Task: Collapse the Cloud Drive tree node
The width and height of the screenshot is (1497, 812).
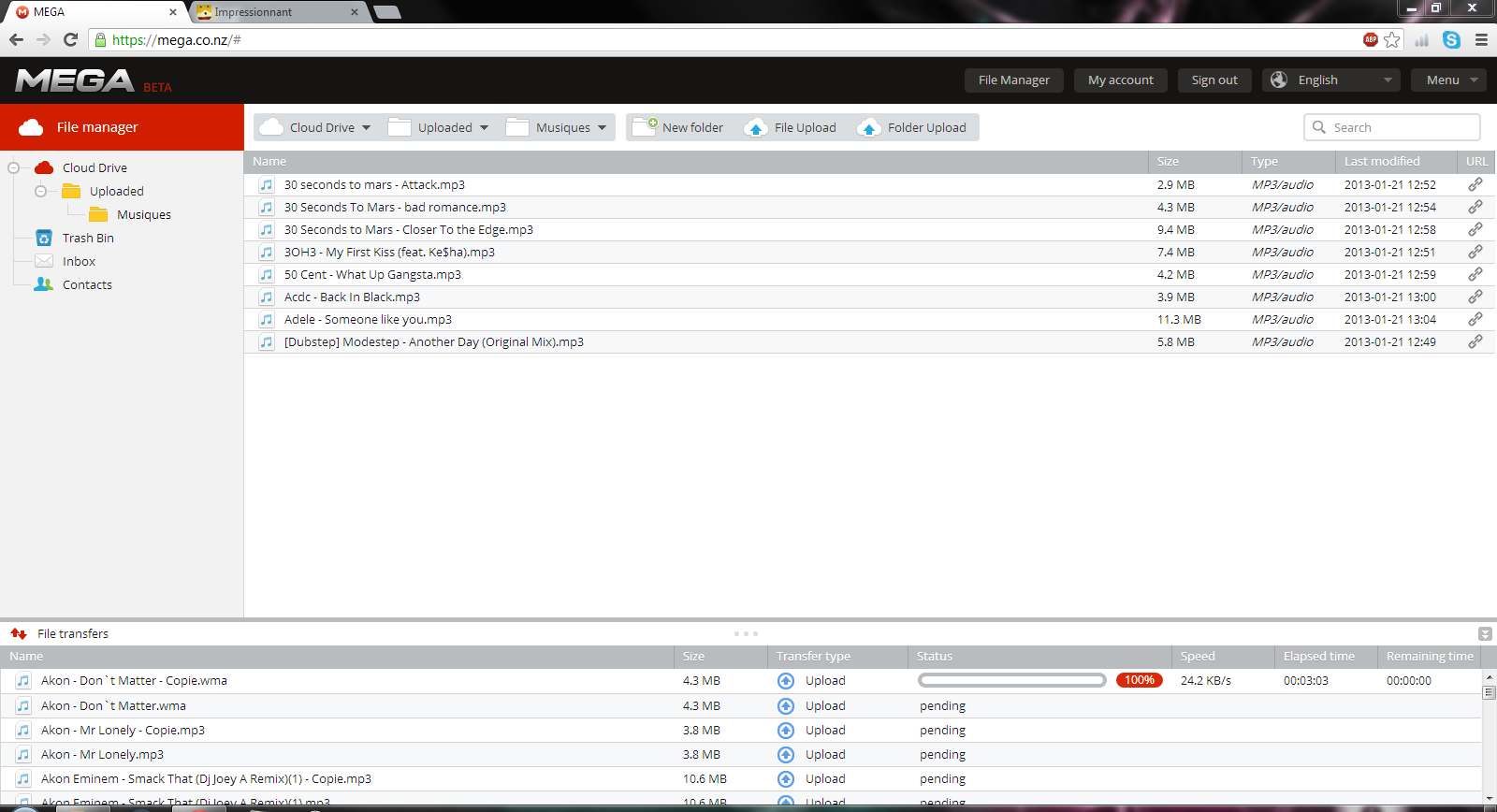Action: pos(14,167)
